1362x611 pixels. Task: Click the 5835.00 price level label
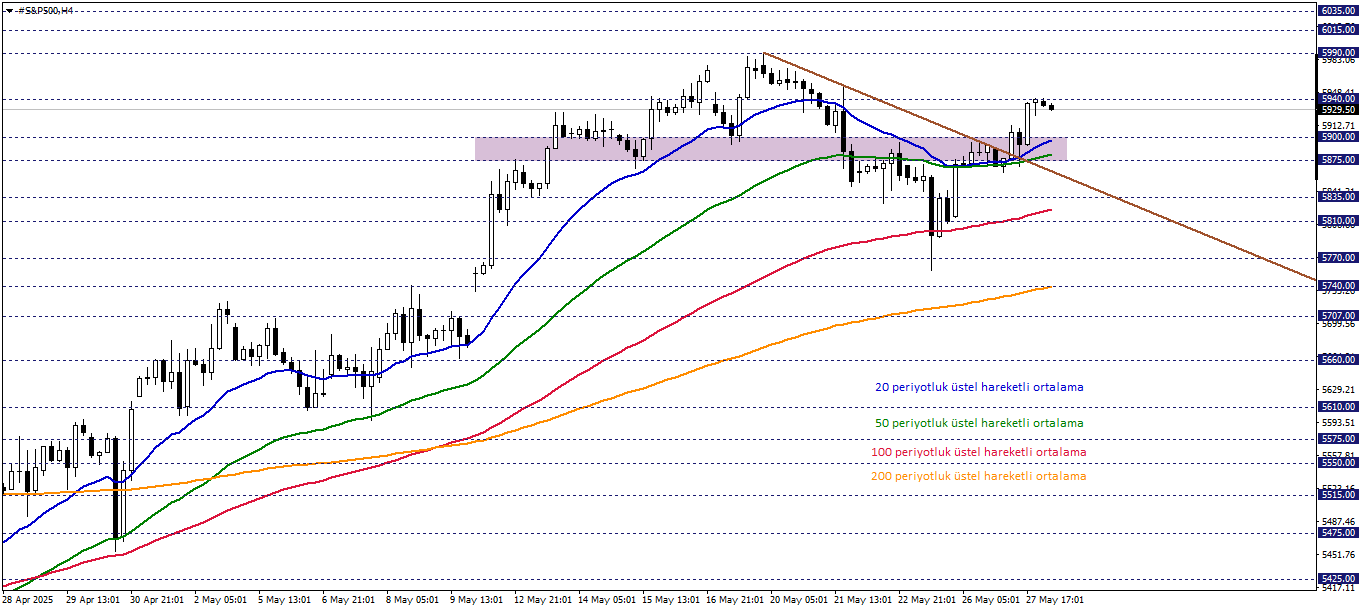pyautogui.click(x=1338, y=198)
